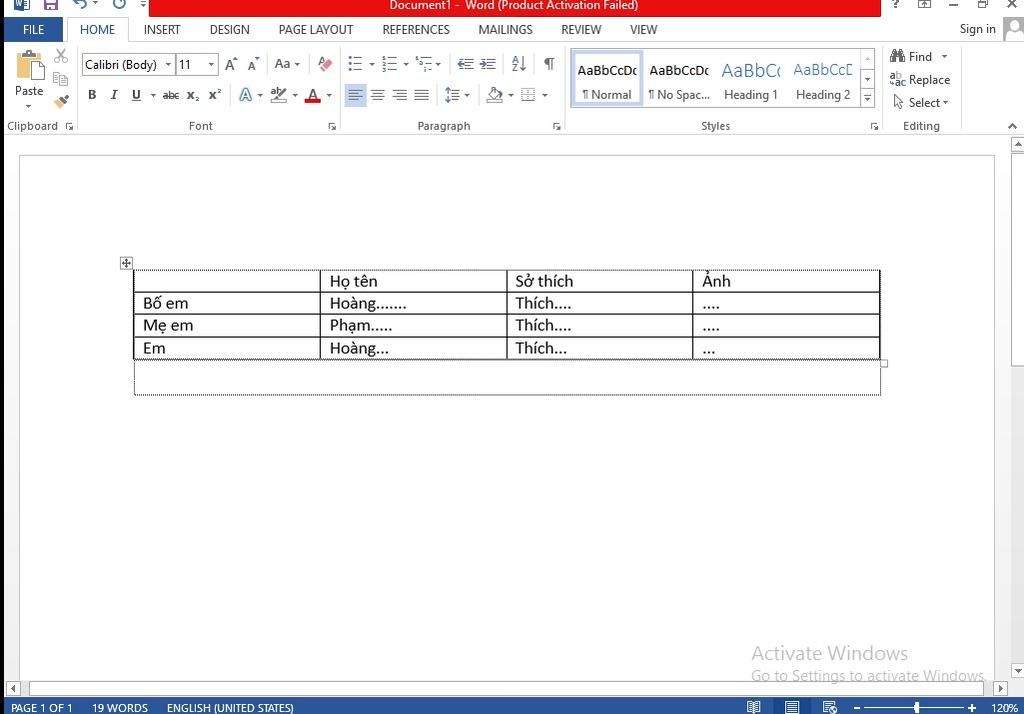Toggle subscript formatting

193,95
